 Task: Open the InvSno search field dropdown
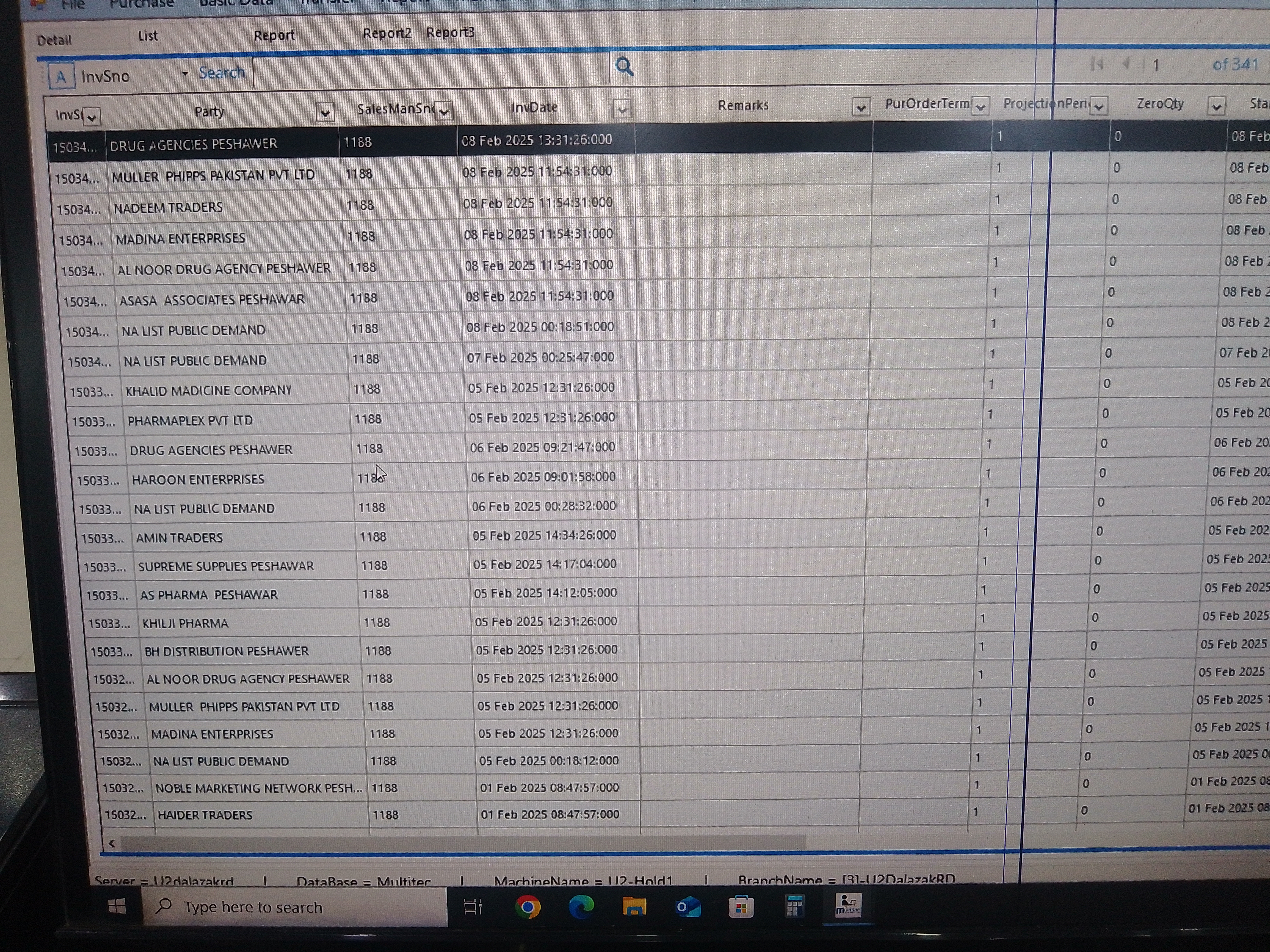pos(185,74)
